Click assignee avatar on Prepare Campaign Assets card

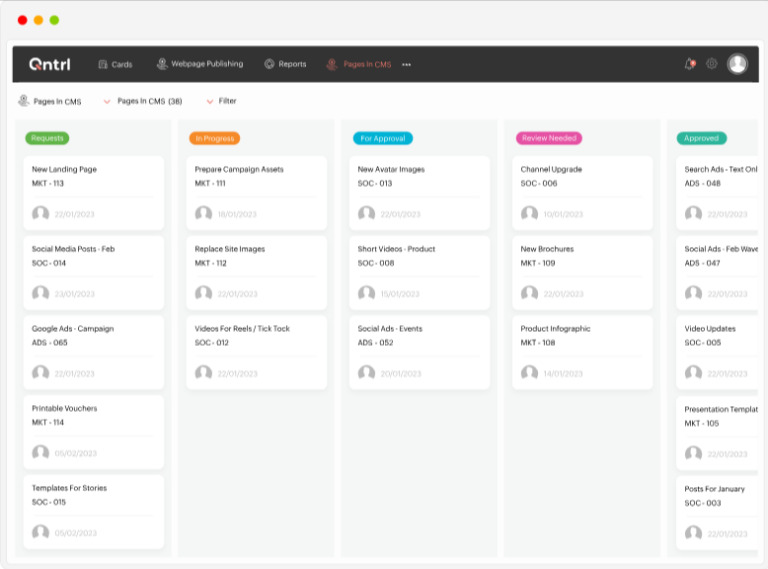(x=204, y=213)
